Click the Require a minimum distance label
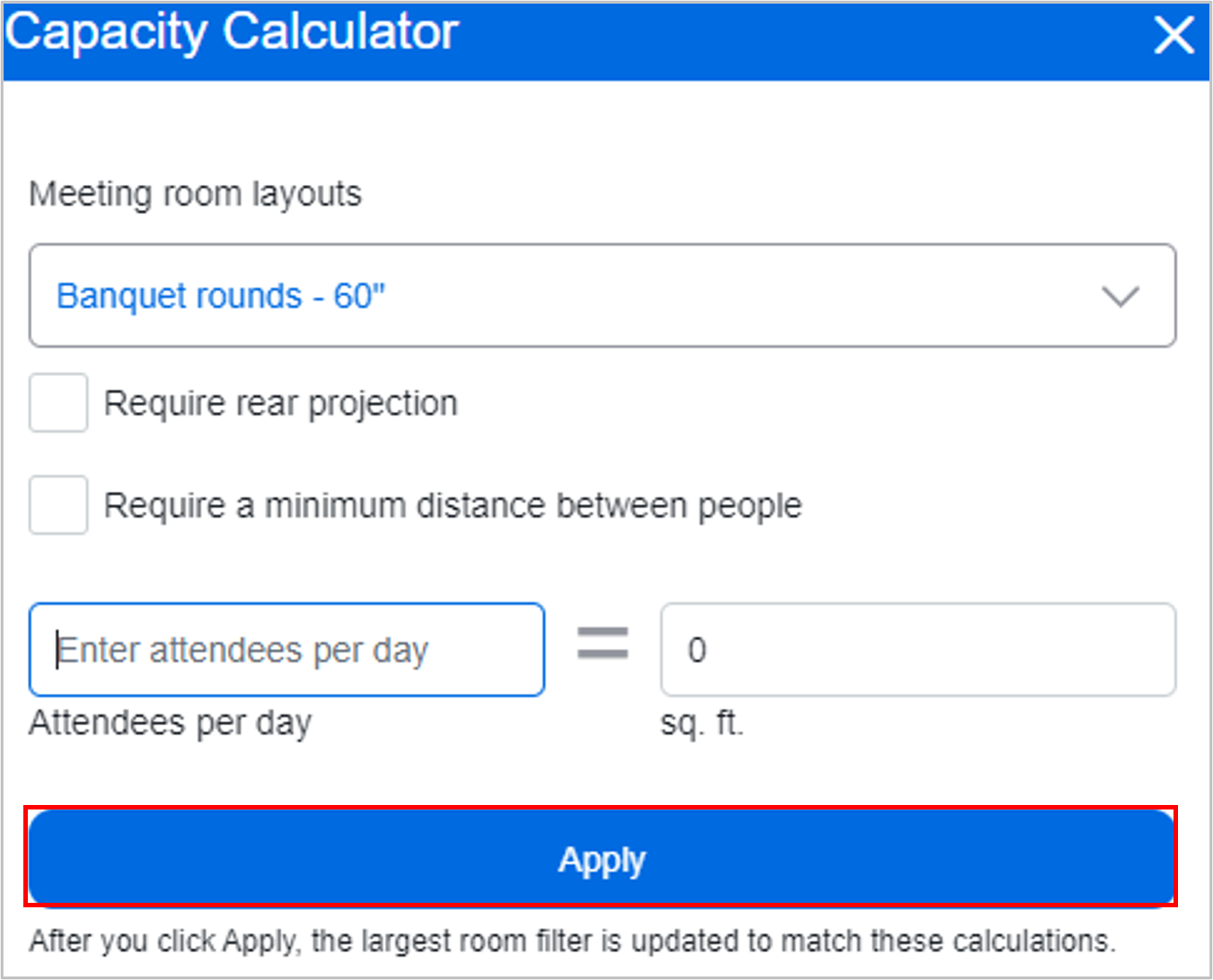Image resolution: width=1213 pixels, height=980 pixels. pos(453,506)
